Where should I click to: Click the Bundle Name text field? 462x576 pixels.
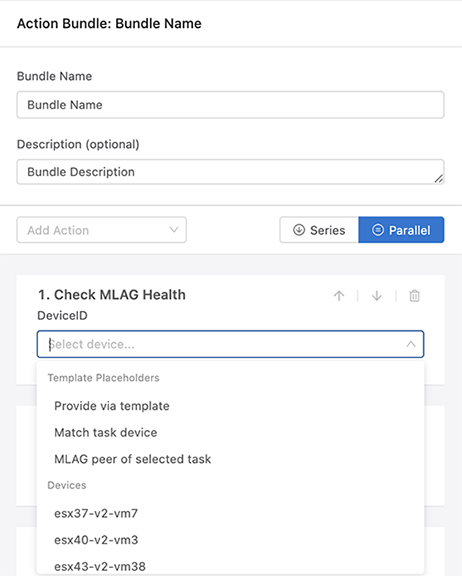[x=230, y=105]
